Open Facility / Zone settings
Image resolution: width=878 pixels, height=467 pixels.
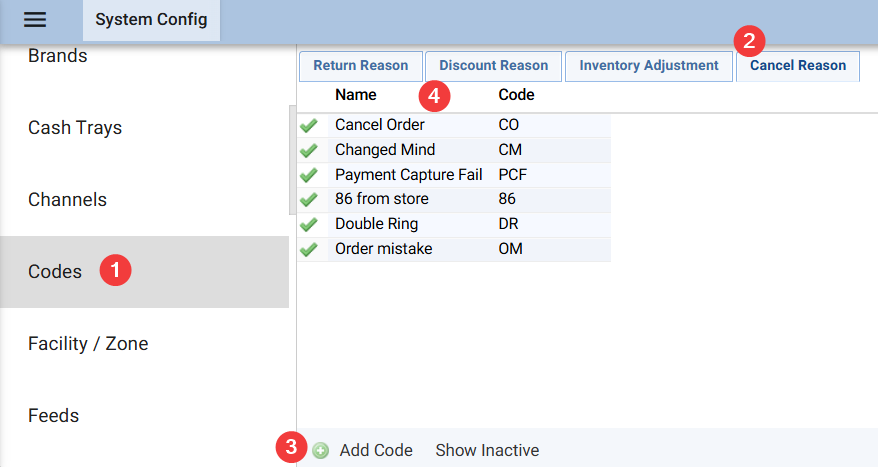click(88, 344)
